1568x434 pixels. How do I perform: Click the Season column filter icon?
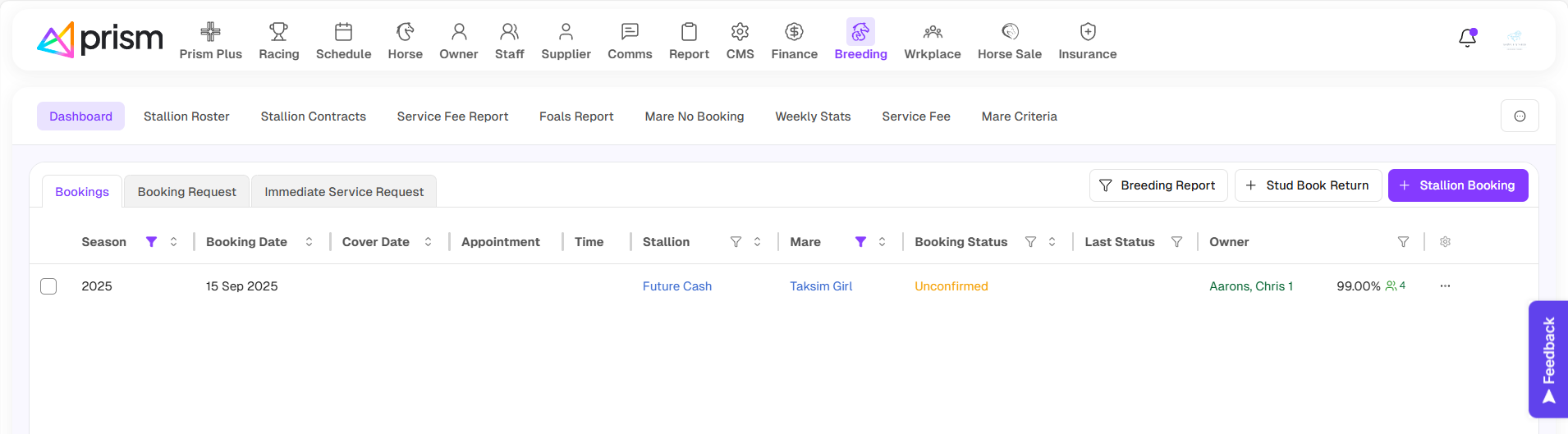pos(151,242)
